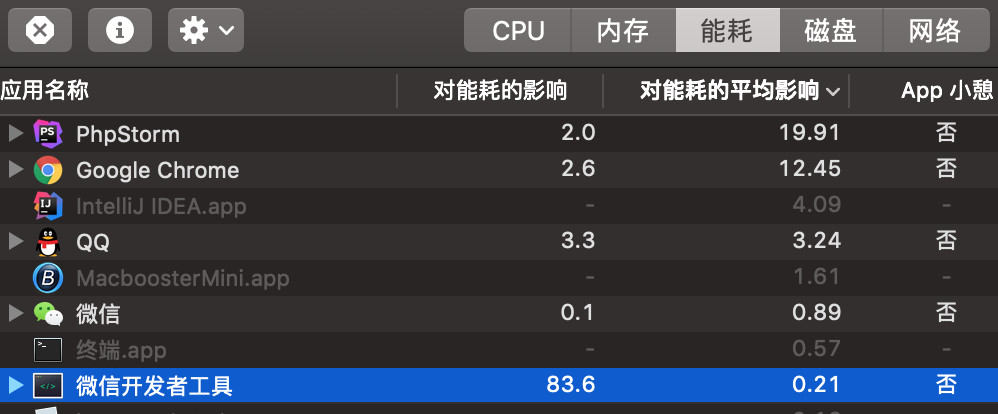Viewport: 998px width, 414px height.
Task: Click the QQ penguin icon
Action: coord(48,242)
